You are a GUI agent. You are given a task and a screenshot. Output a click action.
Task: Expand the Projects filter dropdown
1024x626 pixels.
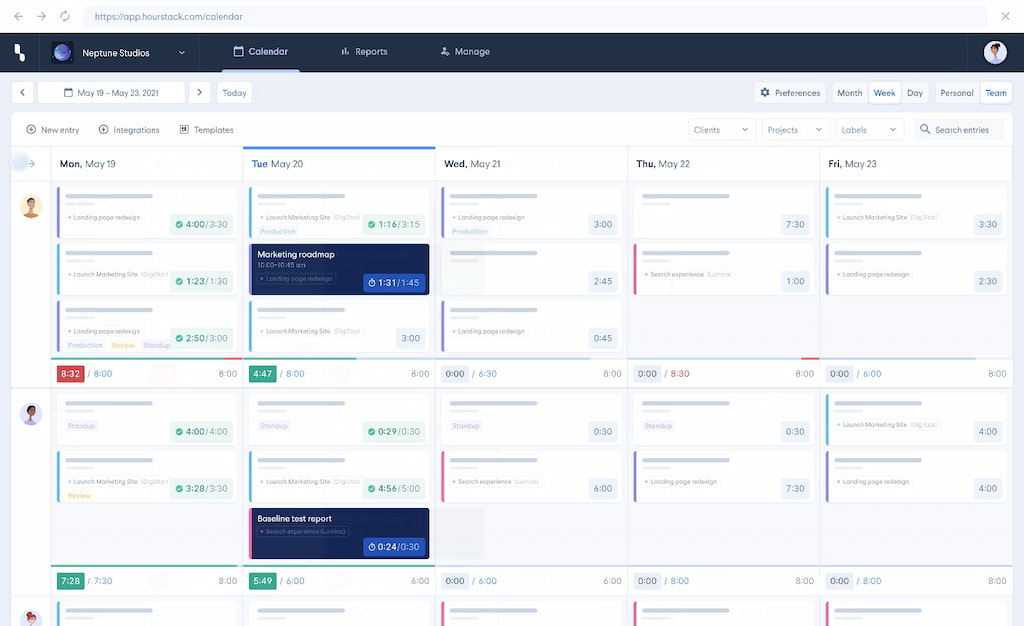click(x=795, y=129)
